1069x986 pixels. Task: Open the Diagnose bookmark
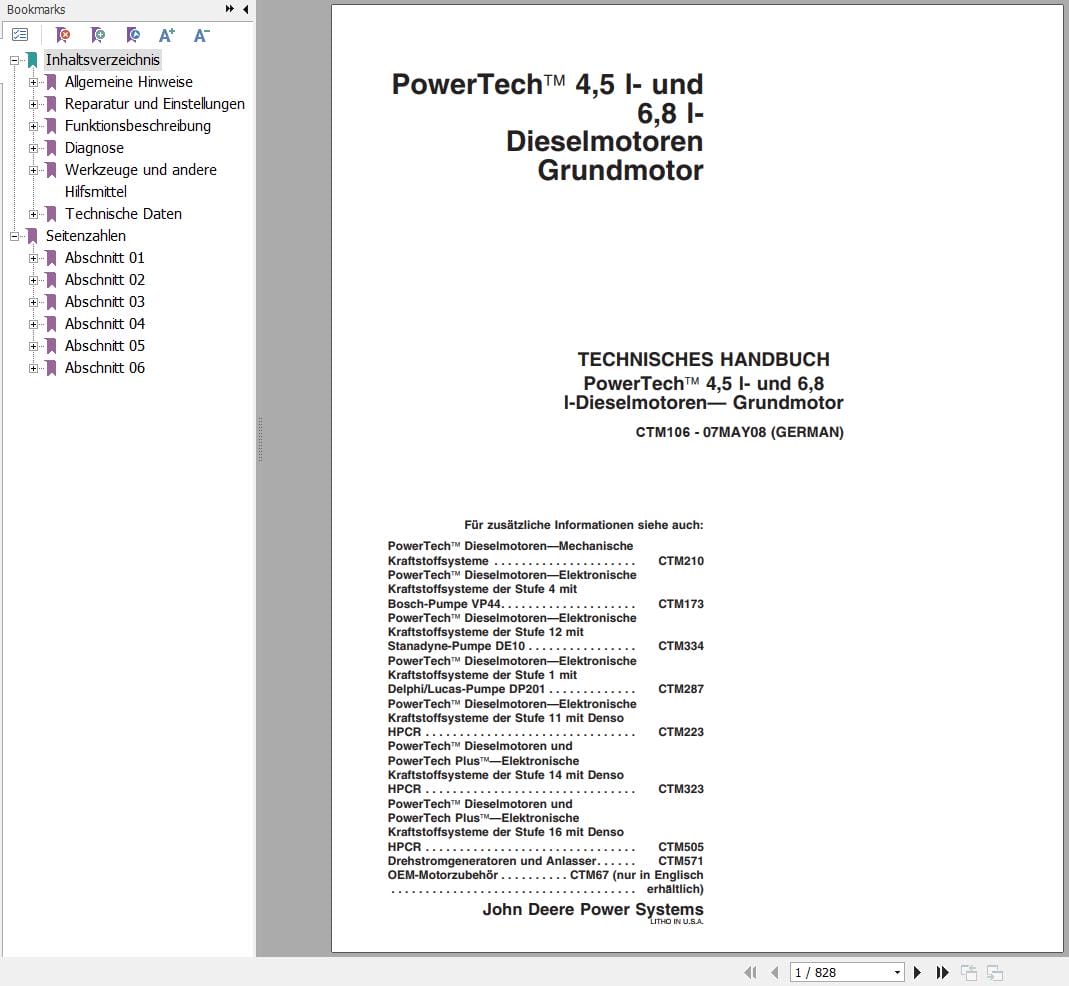click(x=94, y=148)
